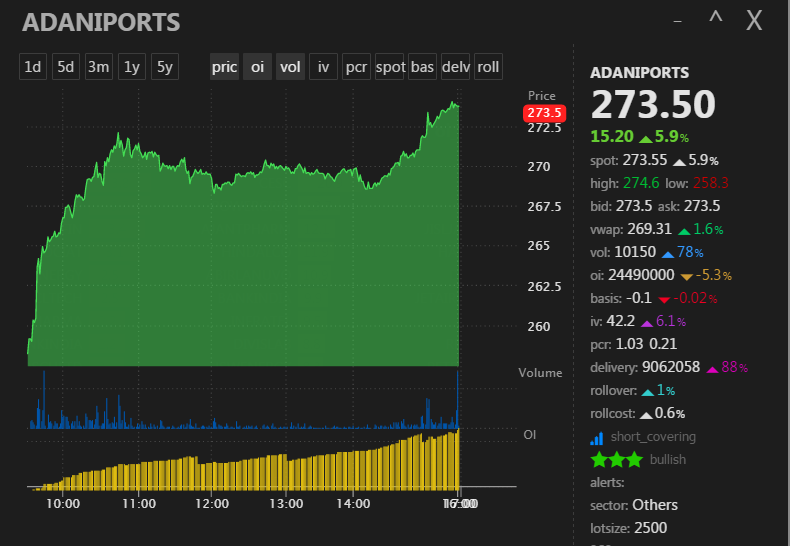The width and height of the screenshot is (790, 546).
Task: Enable the pcr chart series
Action: (356, 67)
